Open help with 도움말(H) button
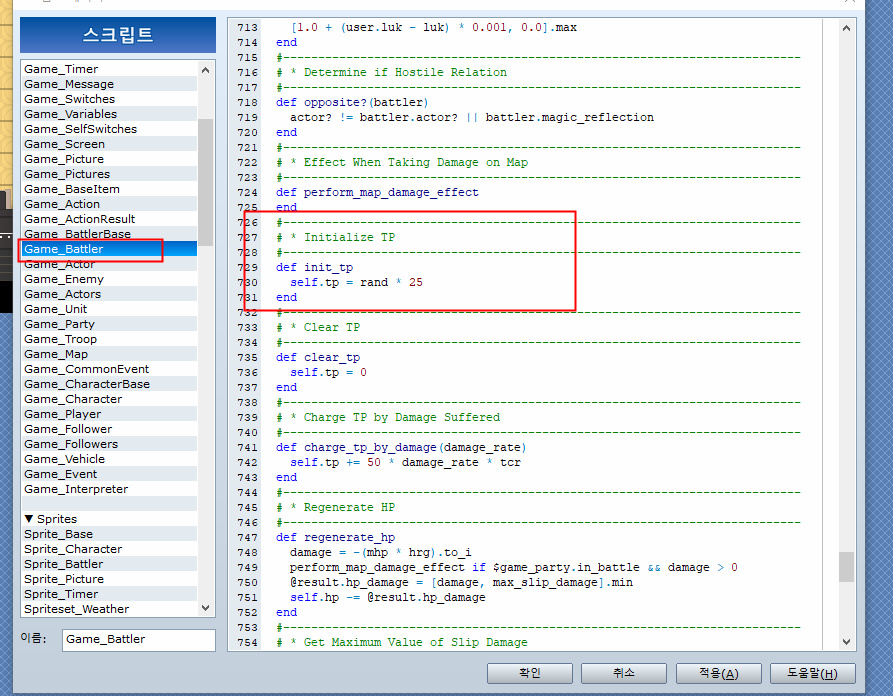This screenshot has width=893, height=696. click(x=813, y=673)
